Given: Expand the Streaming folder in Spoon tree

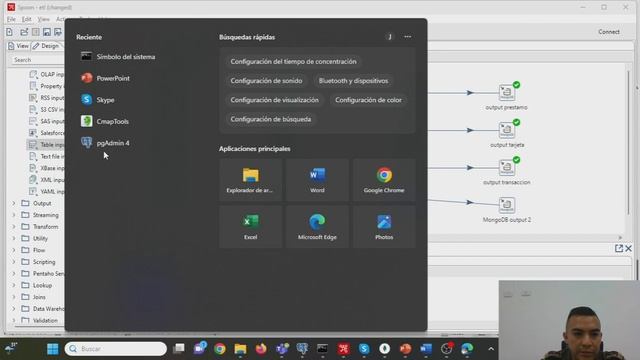Looking at the screenshot, I should coord(13,215).
